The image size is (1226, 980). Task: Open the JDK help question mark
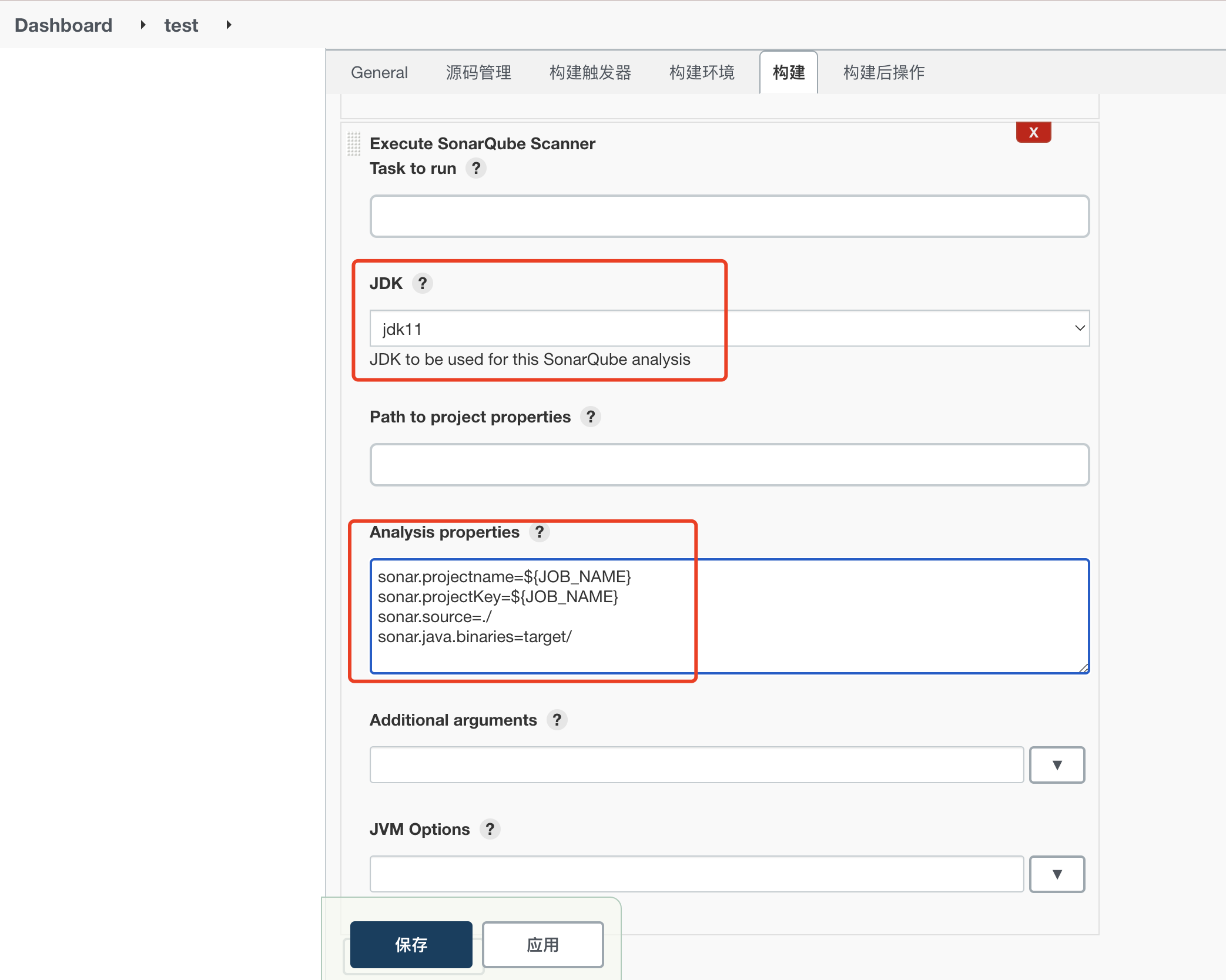(422, 284)
